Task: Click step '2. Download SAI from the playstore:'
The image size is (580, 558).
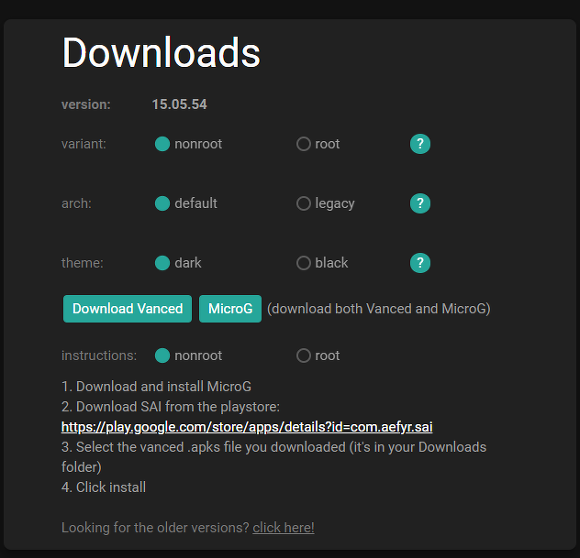Action: click(x=171, y=407)
